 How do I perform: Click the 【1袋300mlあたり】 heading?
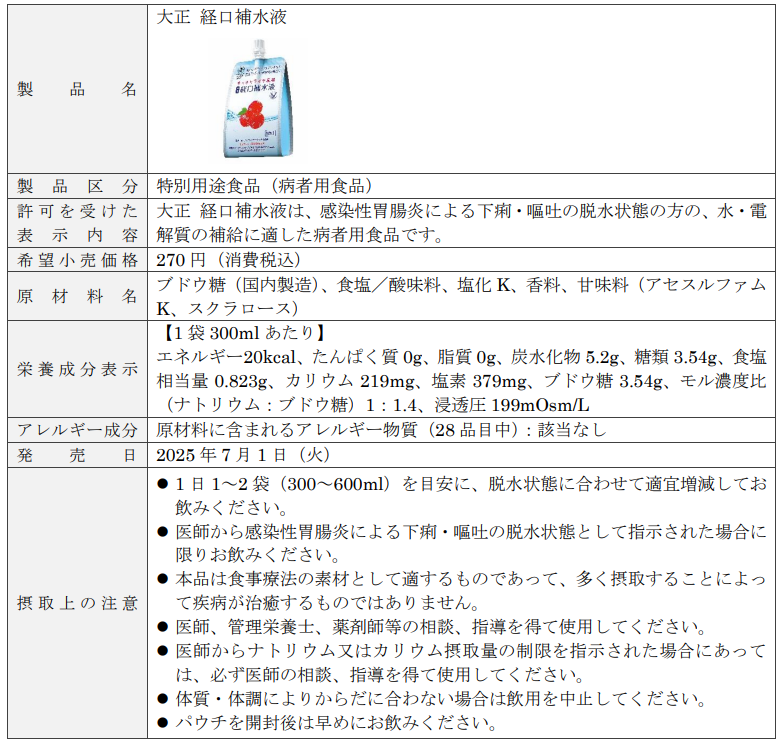click(x=239, y=332)
